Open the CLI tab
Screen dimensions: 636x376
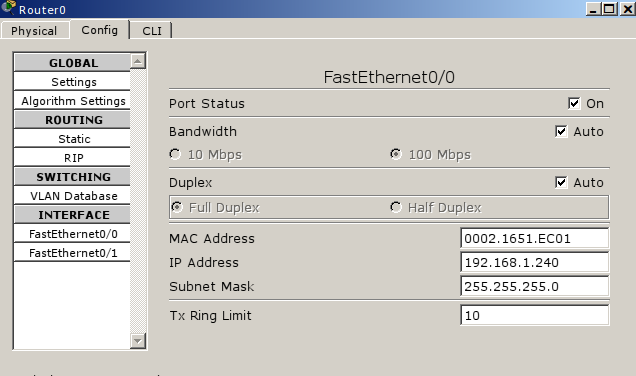tap(152, 31)
